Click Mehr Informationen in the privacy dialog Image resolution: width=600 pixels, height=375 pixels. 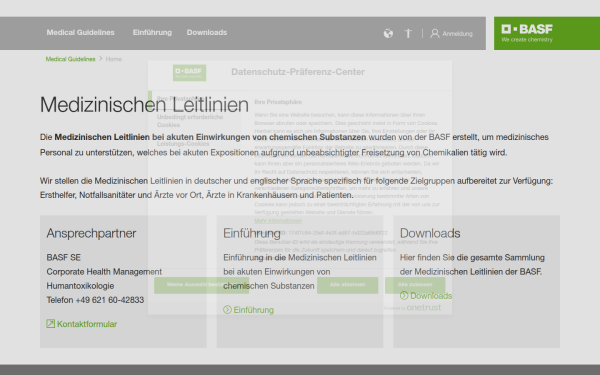point(278,221)
